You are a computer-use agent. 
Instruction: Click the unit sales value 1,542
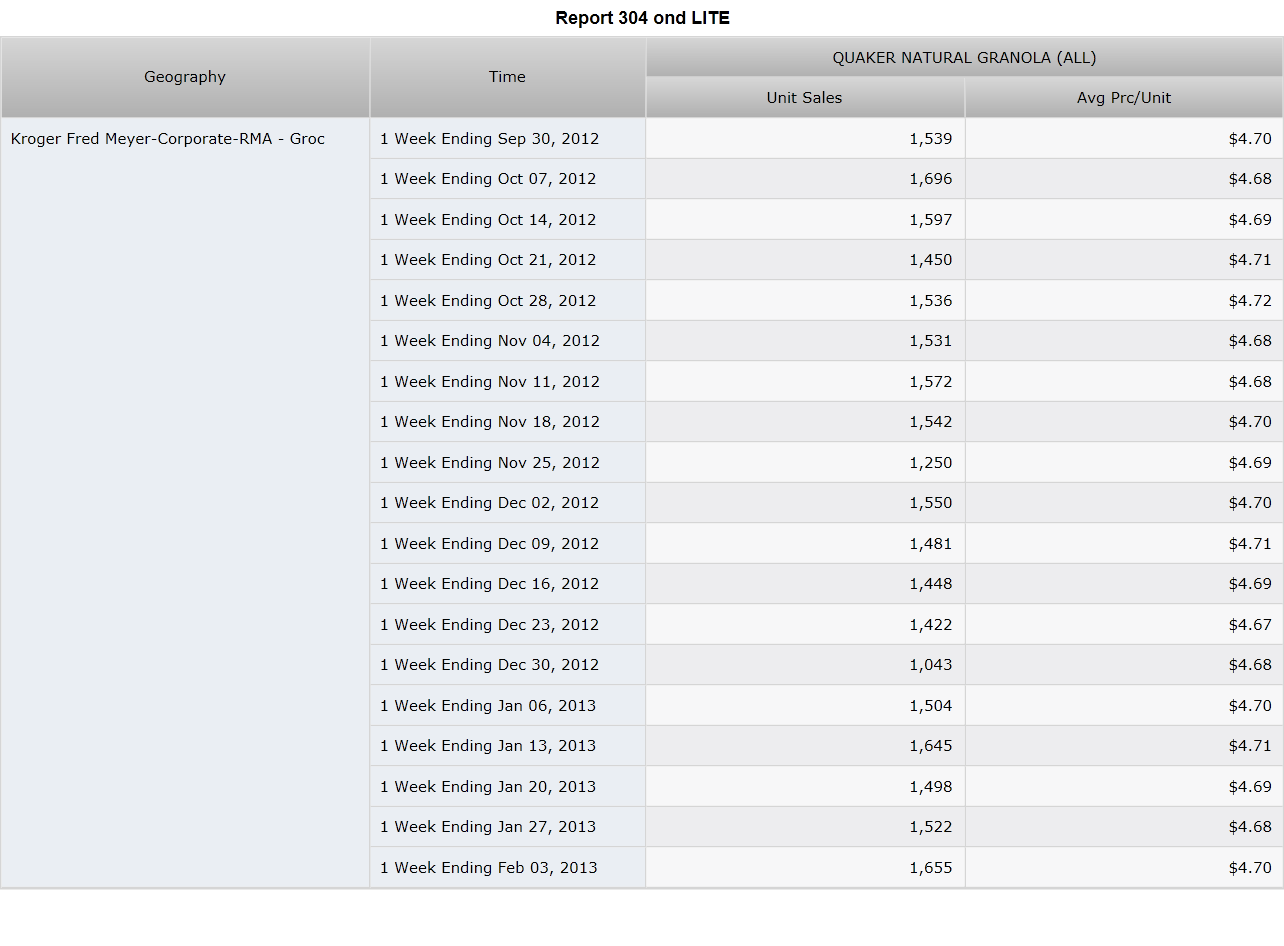(x=931, y=422)
